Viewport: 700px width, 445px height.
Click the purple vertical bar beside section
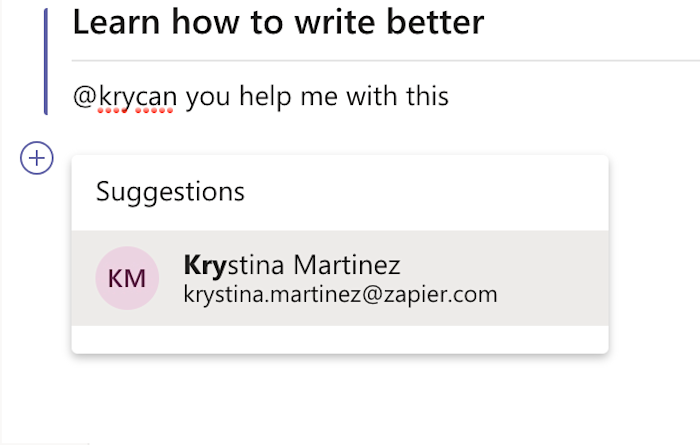46,62
